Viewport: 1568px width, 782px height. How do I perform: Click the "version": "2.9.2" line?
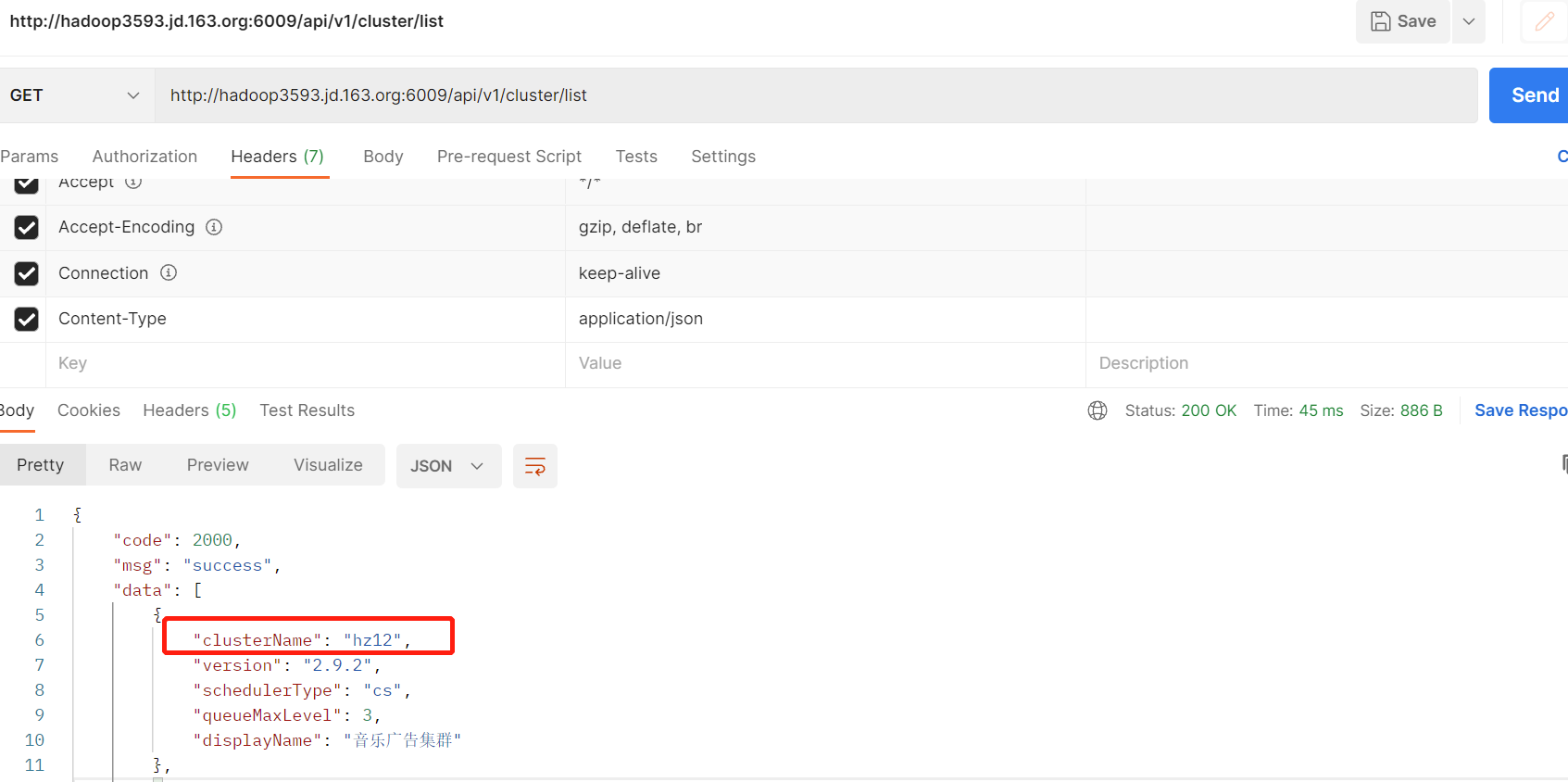click(286, 665)
